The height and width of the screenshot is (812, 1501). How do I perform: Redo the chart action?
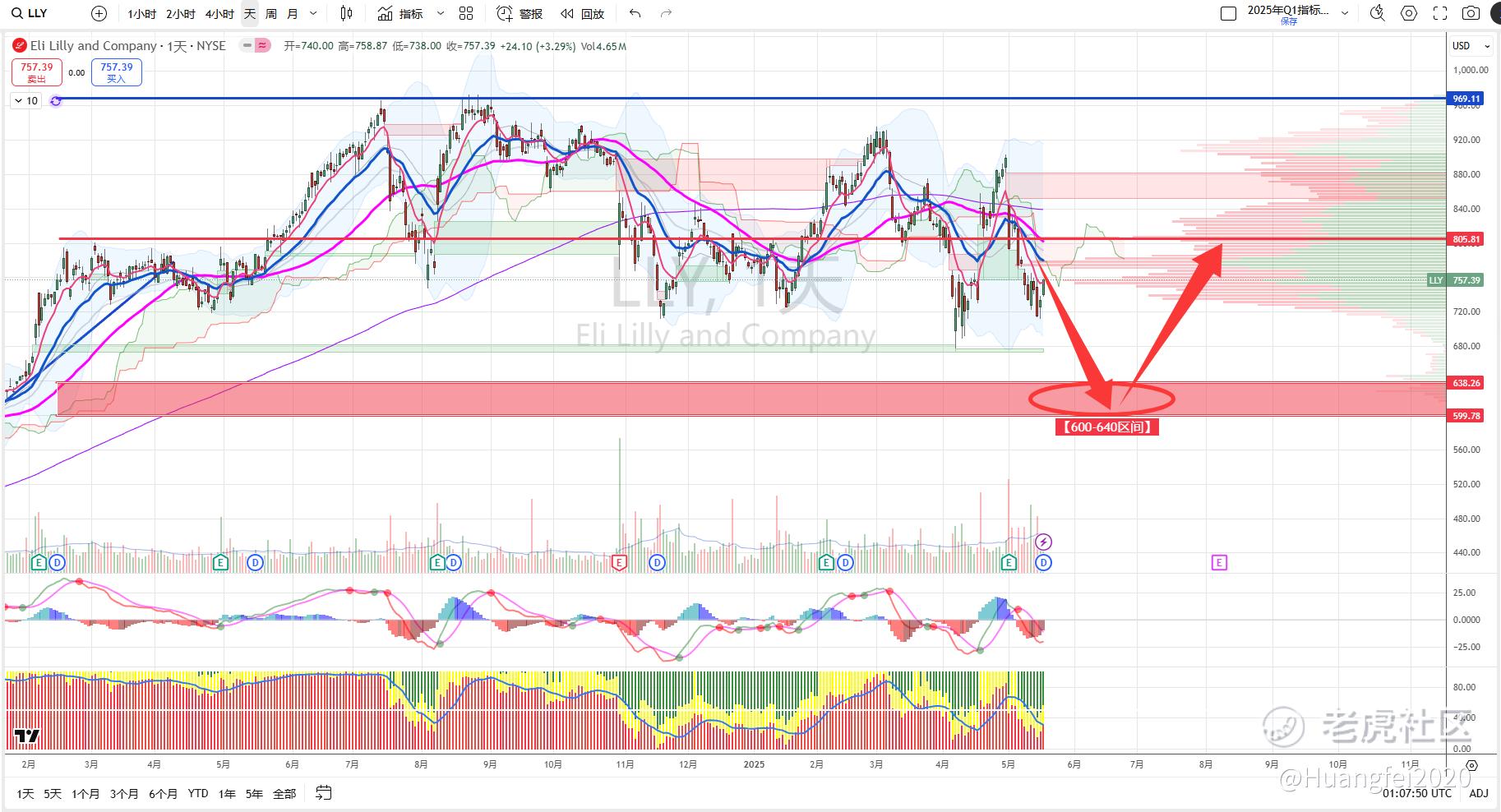pyautogui.click(x=667, y=13)
